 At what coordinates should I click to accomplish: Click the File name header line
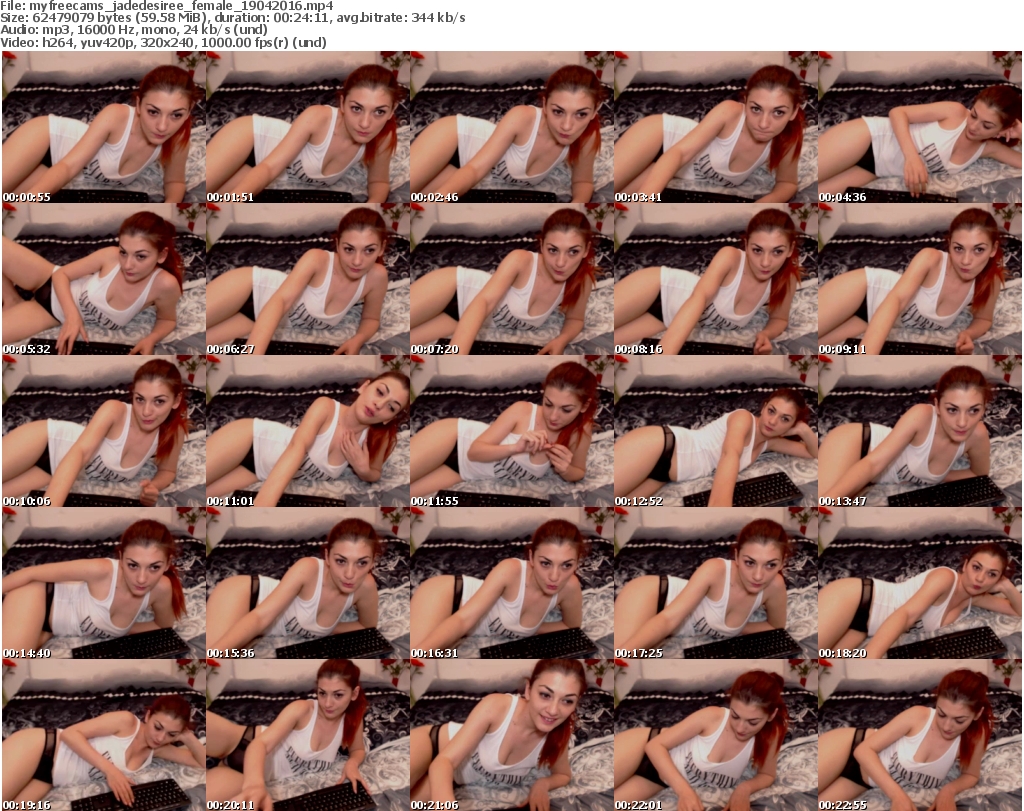click(x=167, y=6)
